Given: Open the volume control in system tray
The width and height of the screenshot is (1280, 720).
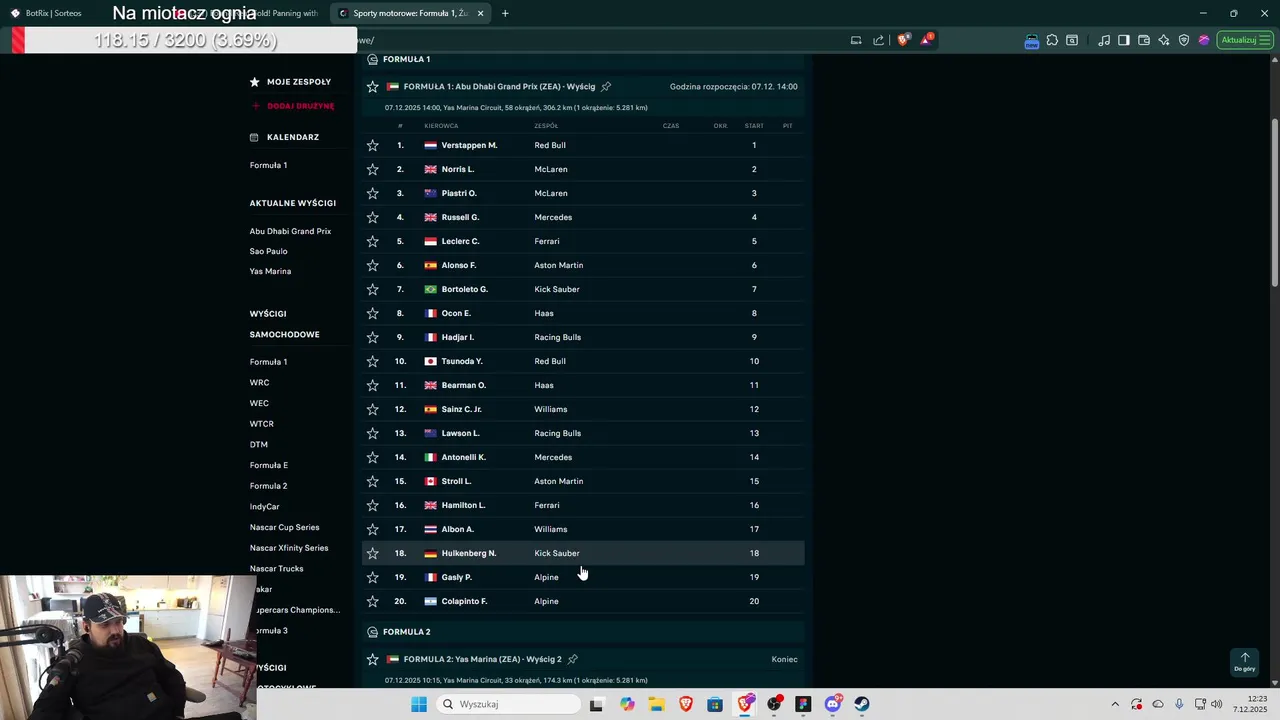Looking at the screenshot, I should (1216, 704).
